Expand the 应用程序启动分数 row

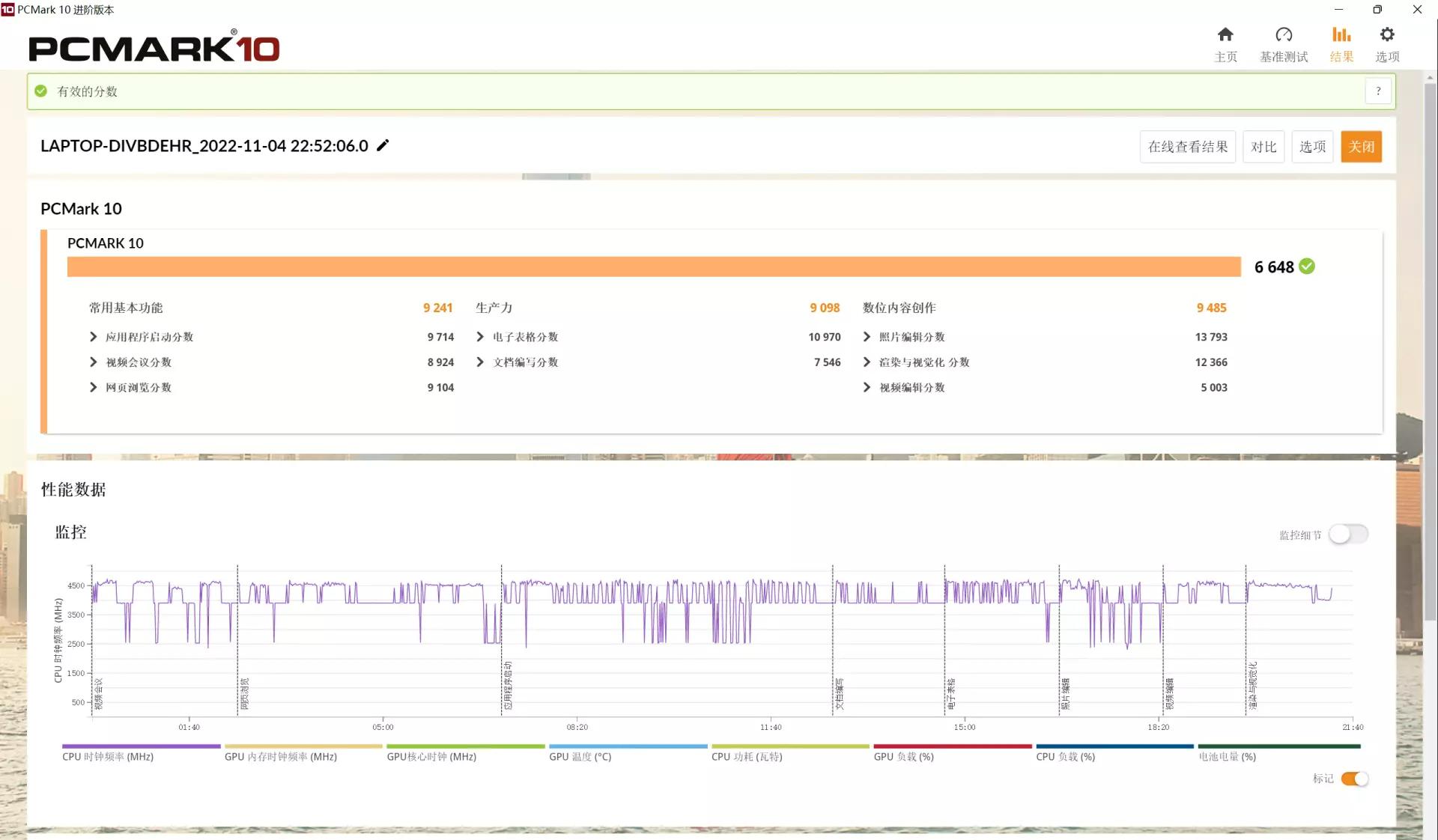94,337
